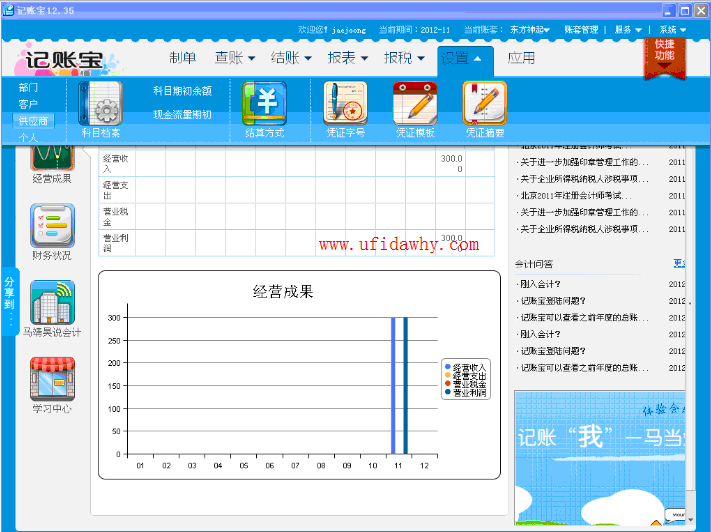Screen dimensions: 711x532
Task: Open 现金流量期初 cash flow opening
Action: (182, 115)
